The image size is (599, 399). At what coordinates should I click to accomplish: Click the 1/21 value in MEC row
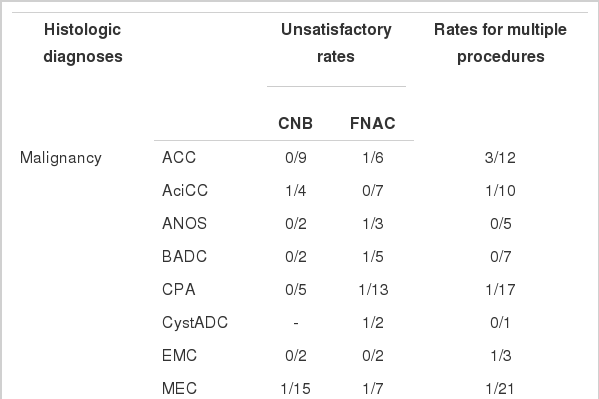point(500,389)
